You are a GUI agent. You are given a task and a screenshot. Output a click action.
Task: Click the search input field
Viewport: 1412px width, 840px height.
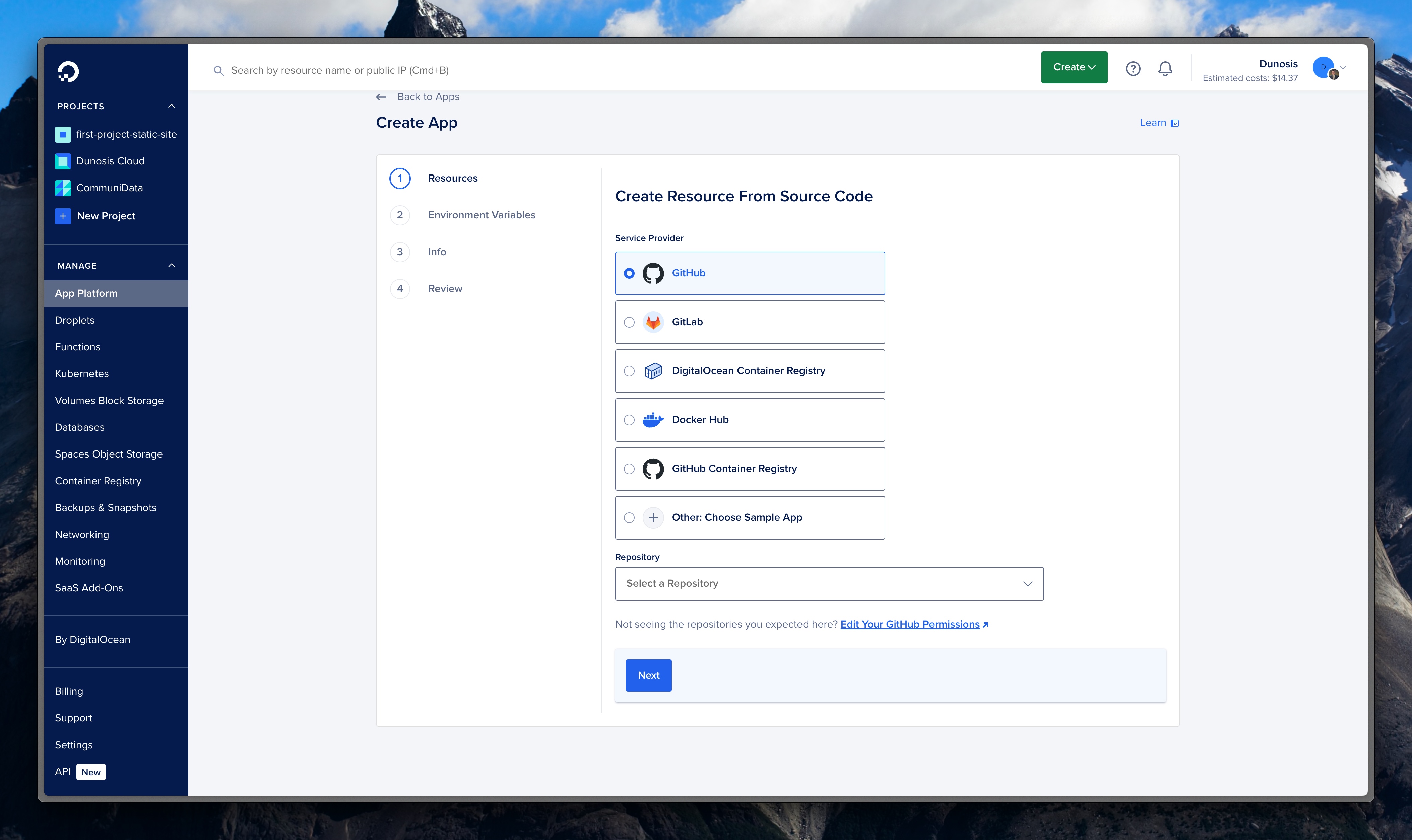click(x=396, y=70)
